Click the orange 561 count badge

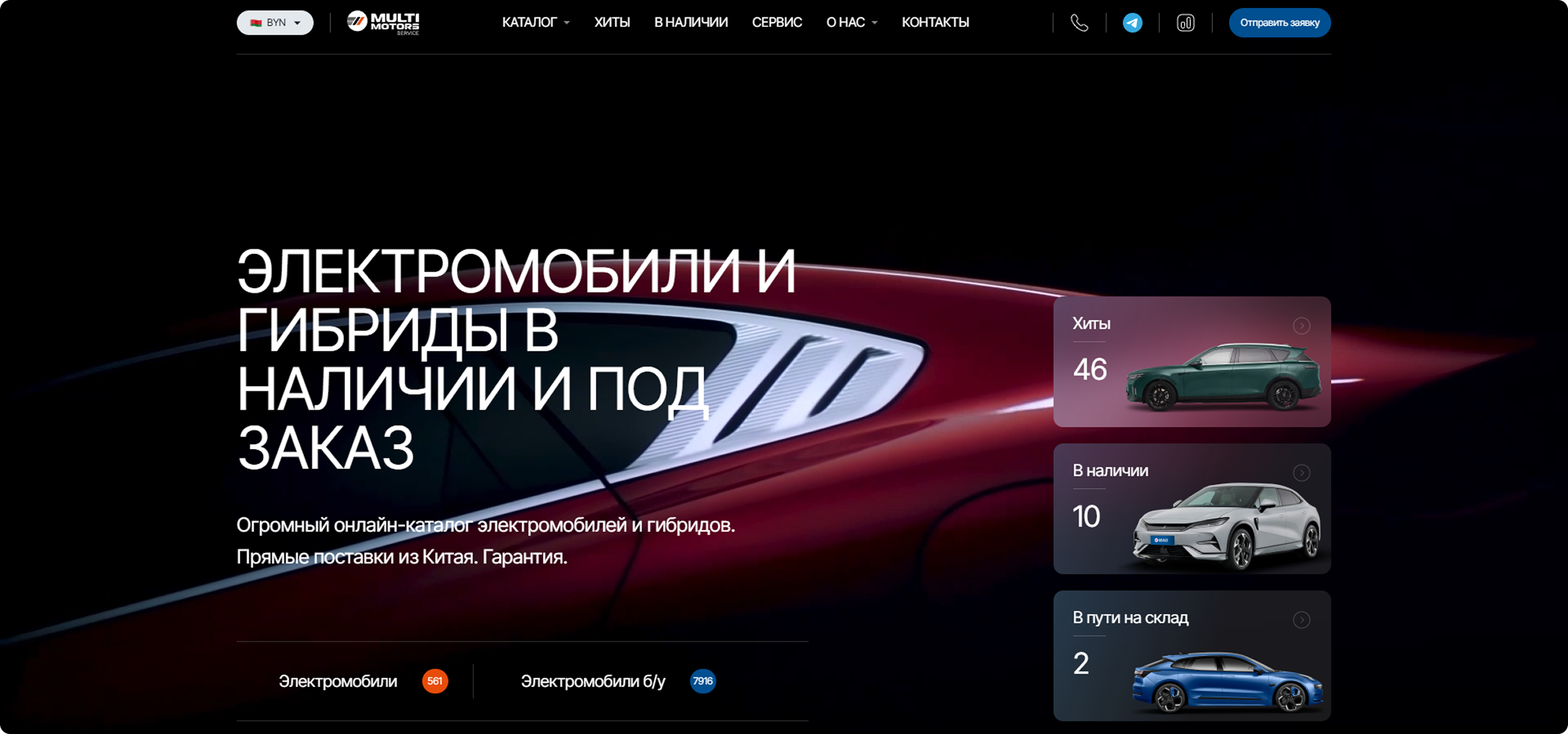(435, 681)
